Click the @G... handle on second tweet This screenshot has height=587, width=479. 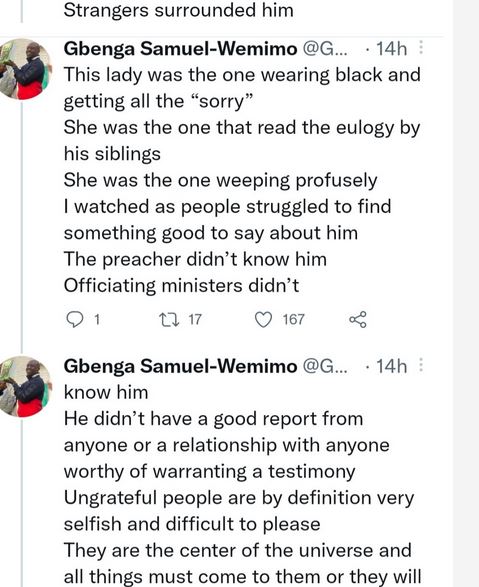(x=324, y=366)
